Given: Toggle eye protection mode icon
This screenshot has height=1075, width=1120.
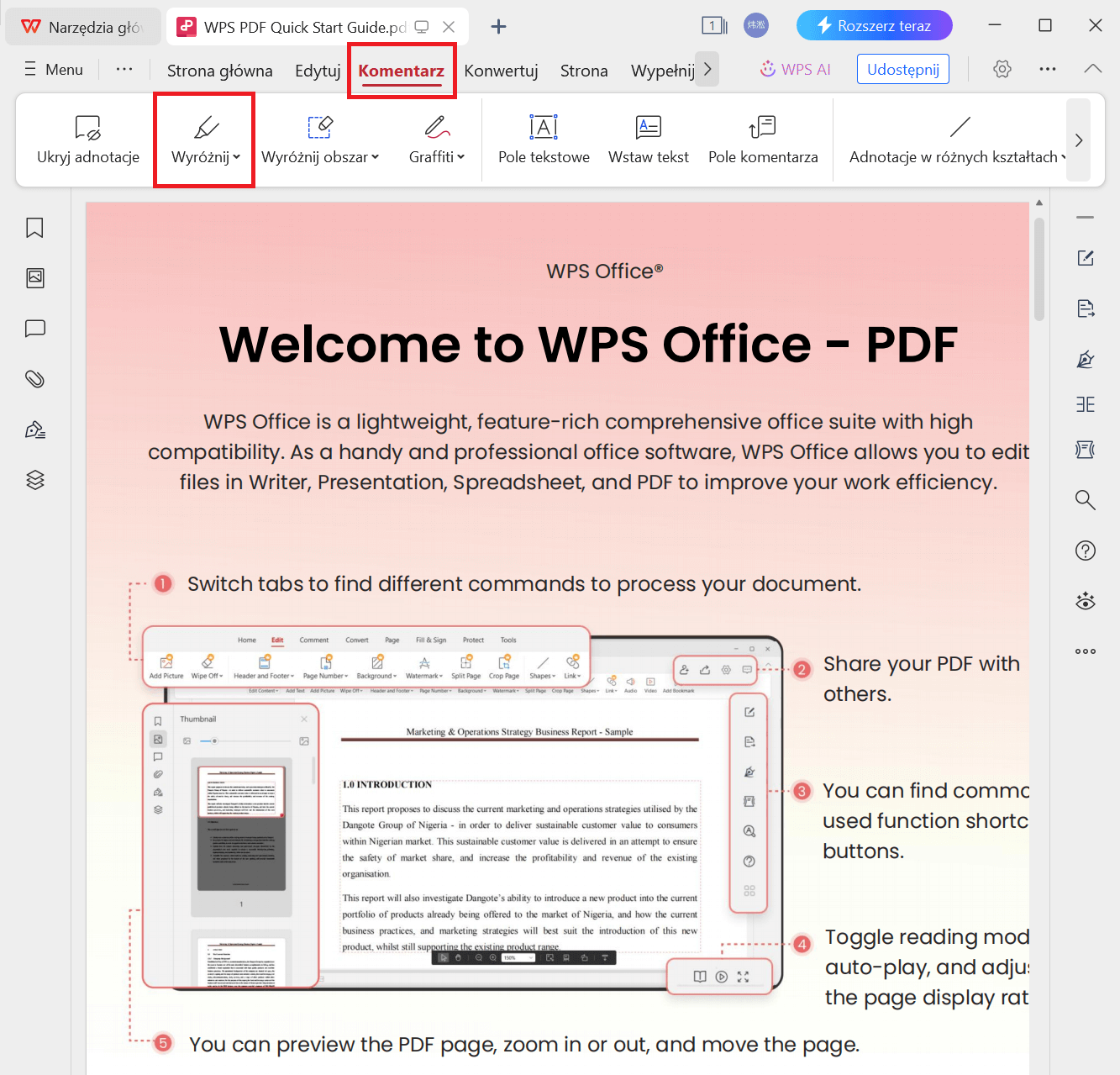Looking at the screenshot, I should point(1086,601).
